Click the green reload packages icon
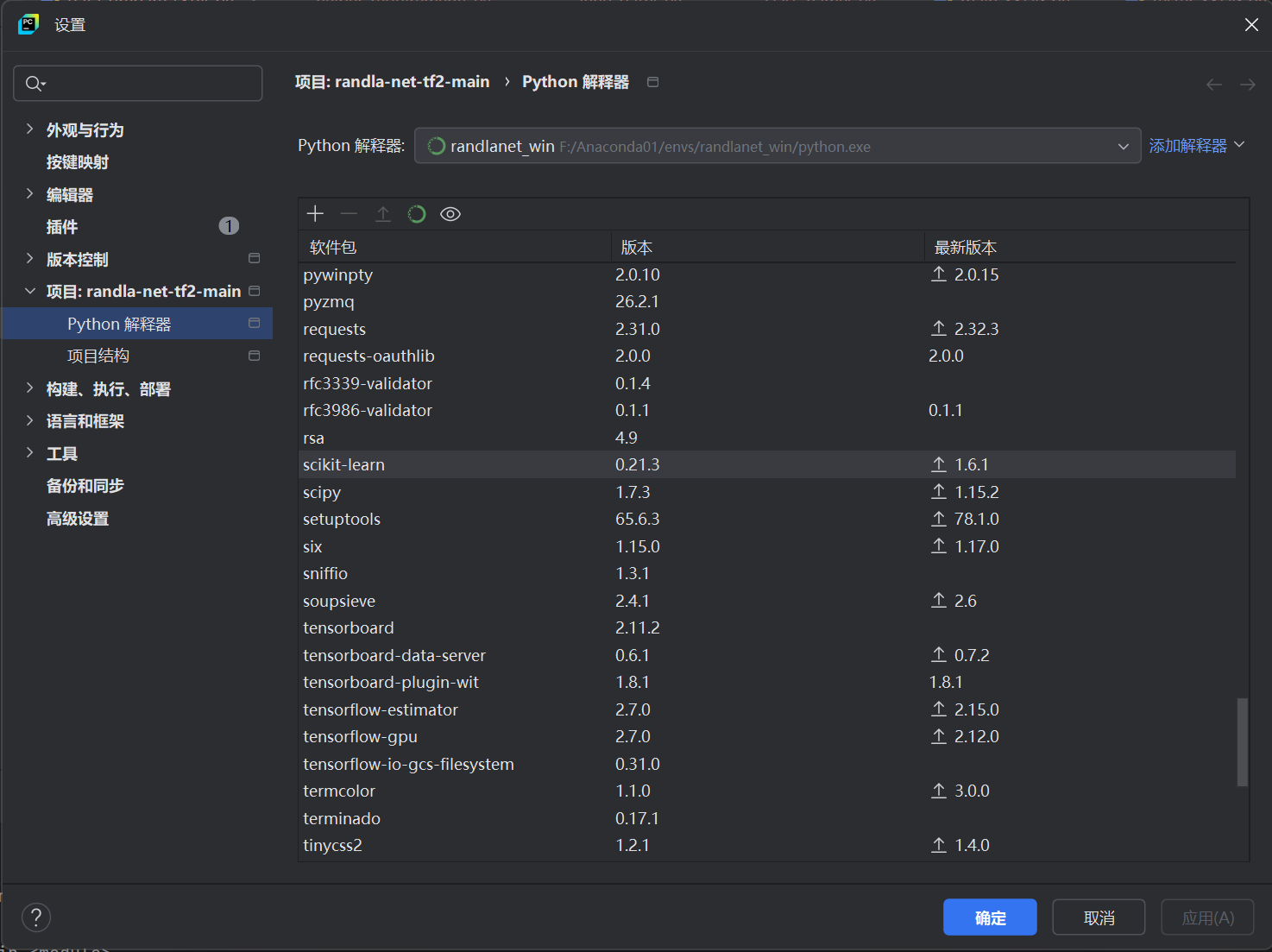 (x=417, y=214)
